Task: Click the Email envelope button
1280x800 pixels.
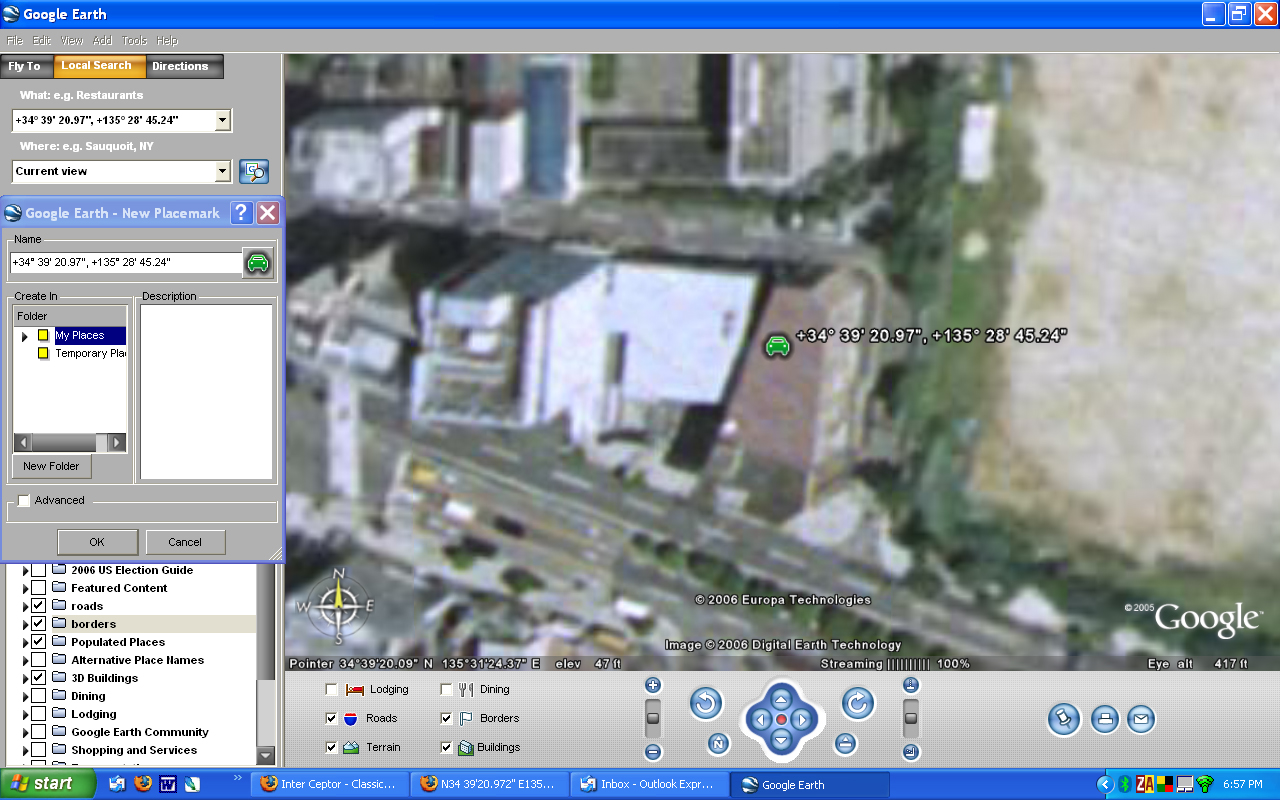Action: 1141,719
